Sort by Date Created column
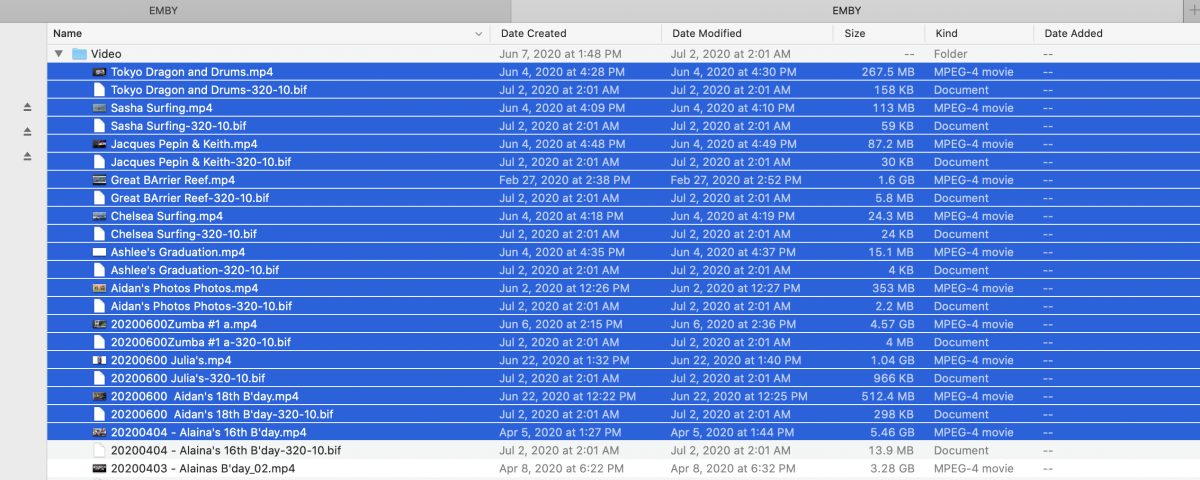Screen dimensions: 1200x480 [x=533, y=33]
